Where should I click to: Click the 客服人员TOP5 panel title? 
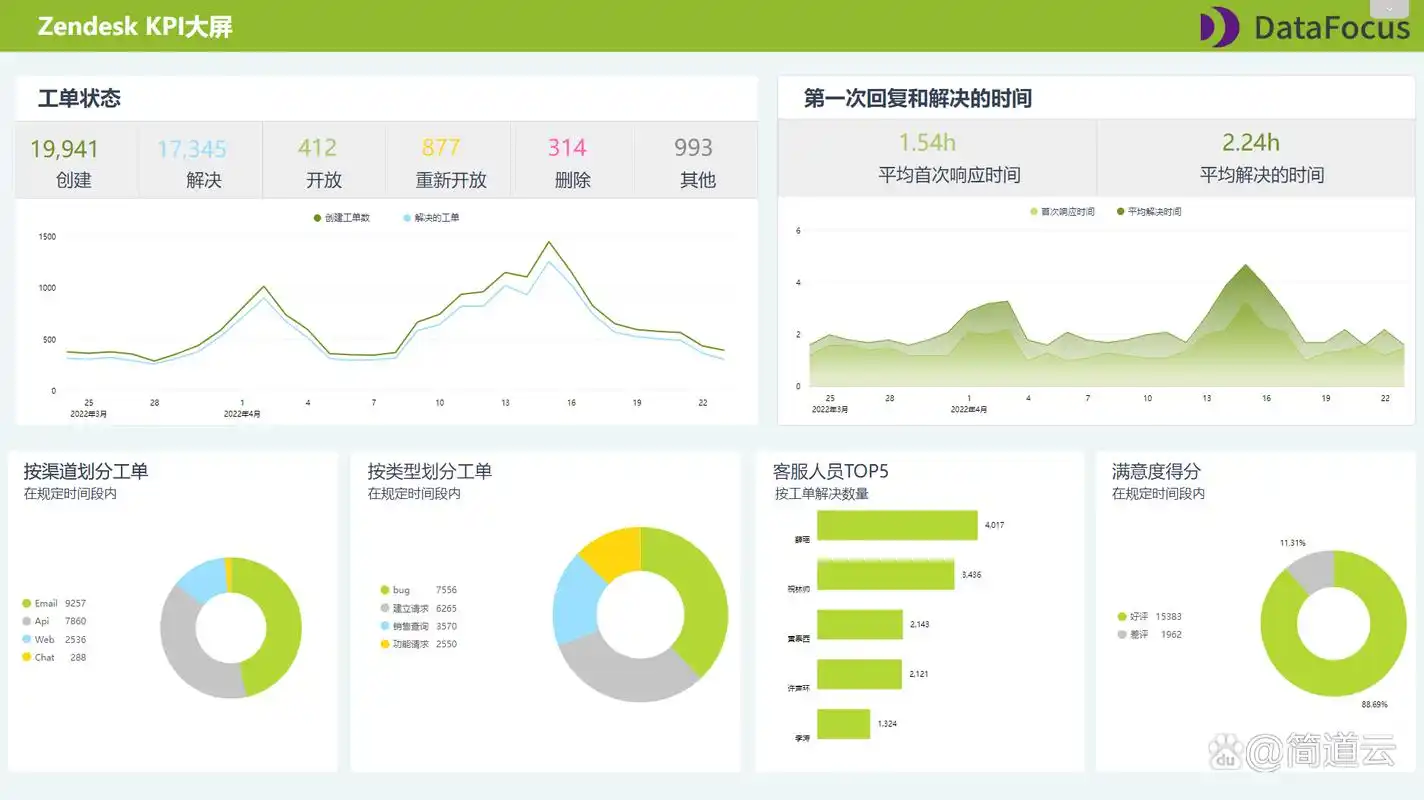[831, 471]
